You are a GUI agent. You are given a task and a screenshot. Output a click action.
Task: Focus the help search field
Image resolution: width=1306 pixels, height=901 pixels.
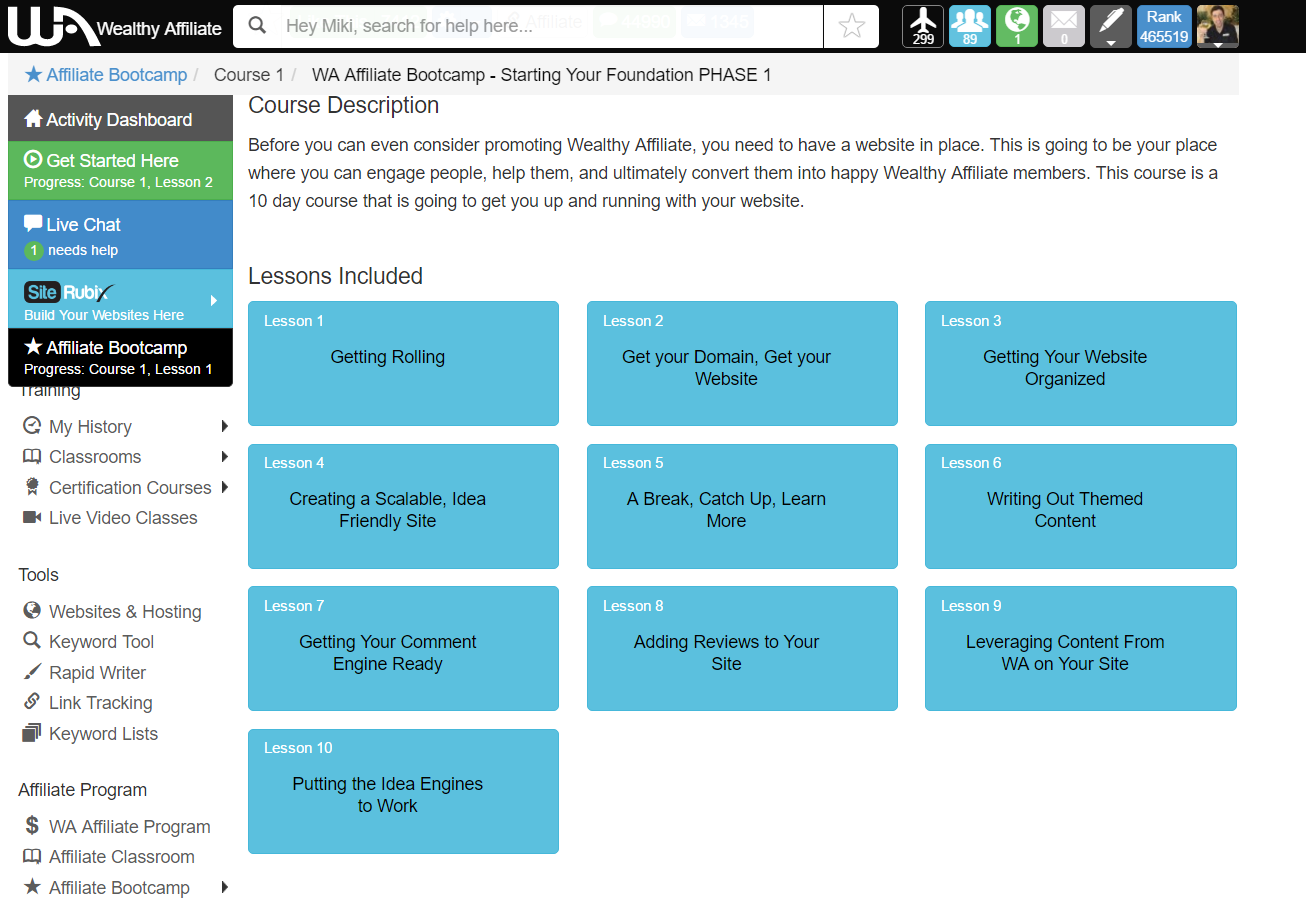[x=550, y=26]
